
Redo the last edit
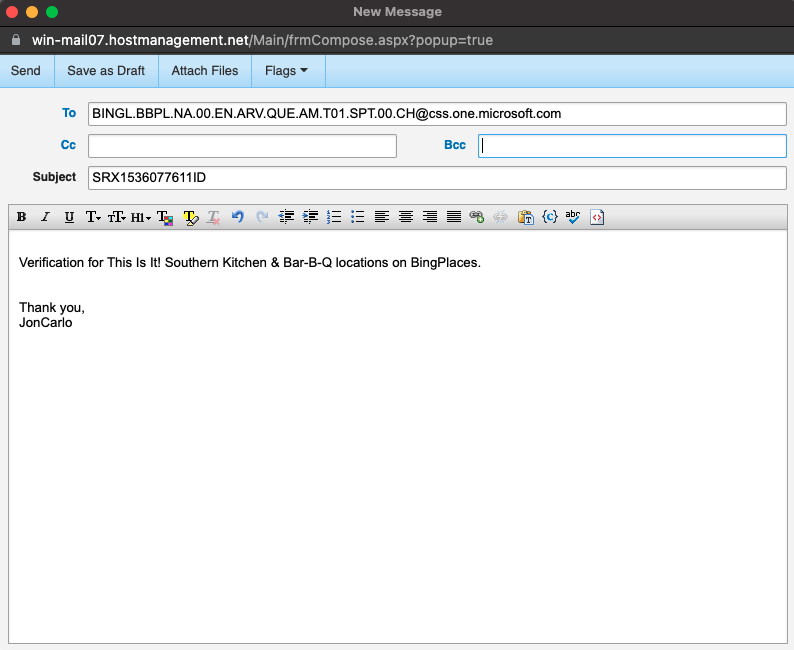pos(262,217)
